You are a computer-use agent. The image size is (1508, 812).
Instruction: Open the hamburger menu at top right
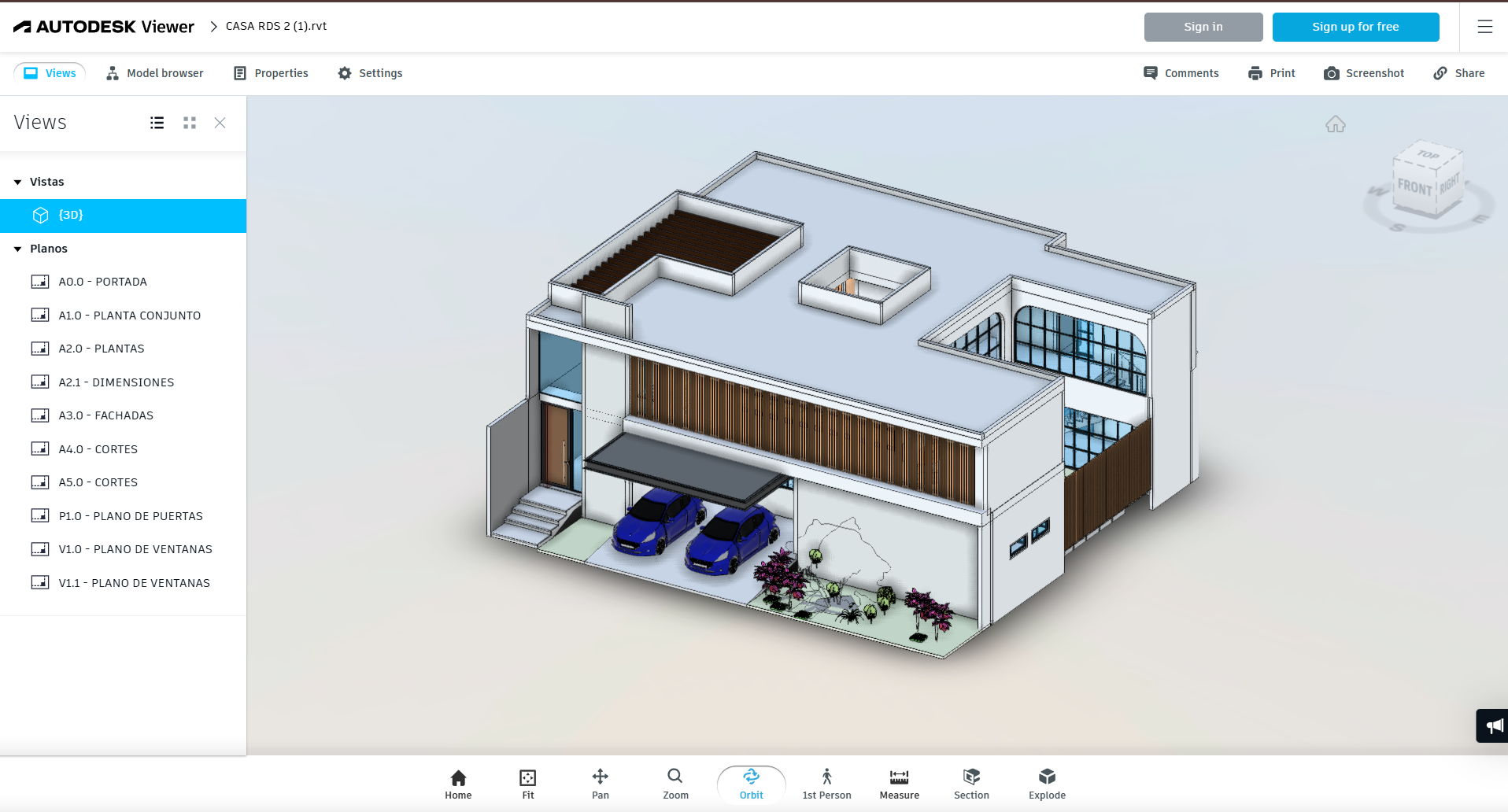1485,27
